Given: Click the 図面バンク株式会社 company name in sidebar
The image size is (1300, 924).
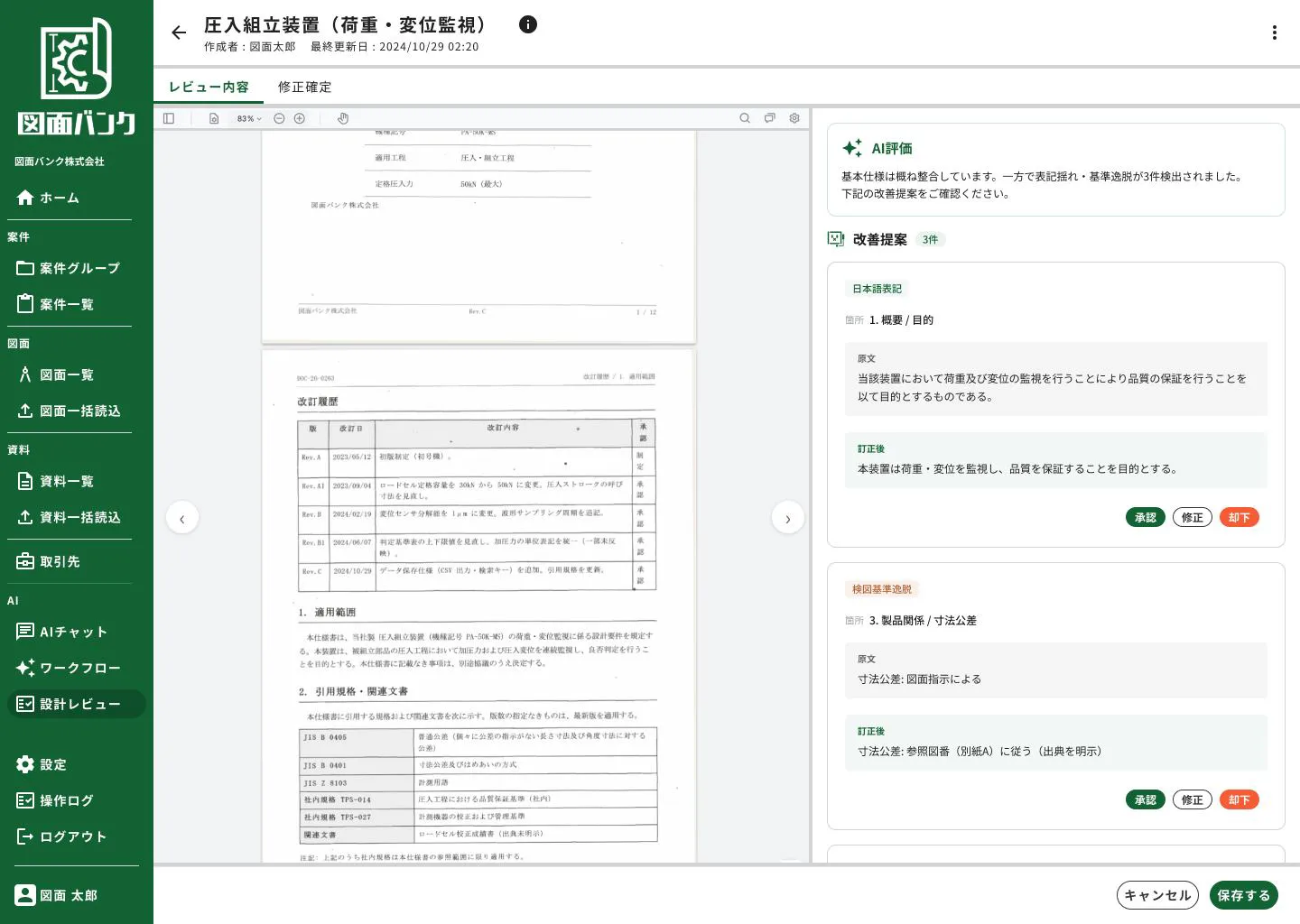Looking at the screenshot, I should (60, 162).
